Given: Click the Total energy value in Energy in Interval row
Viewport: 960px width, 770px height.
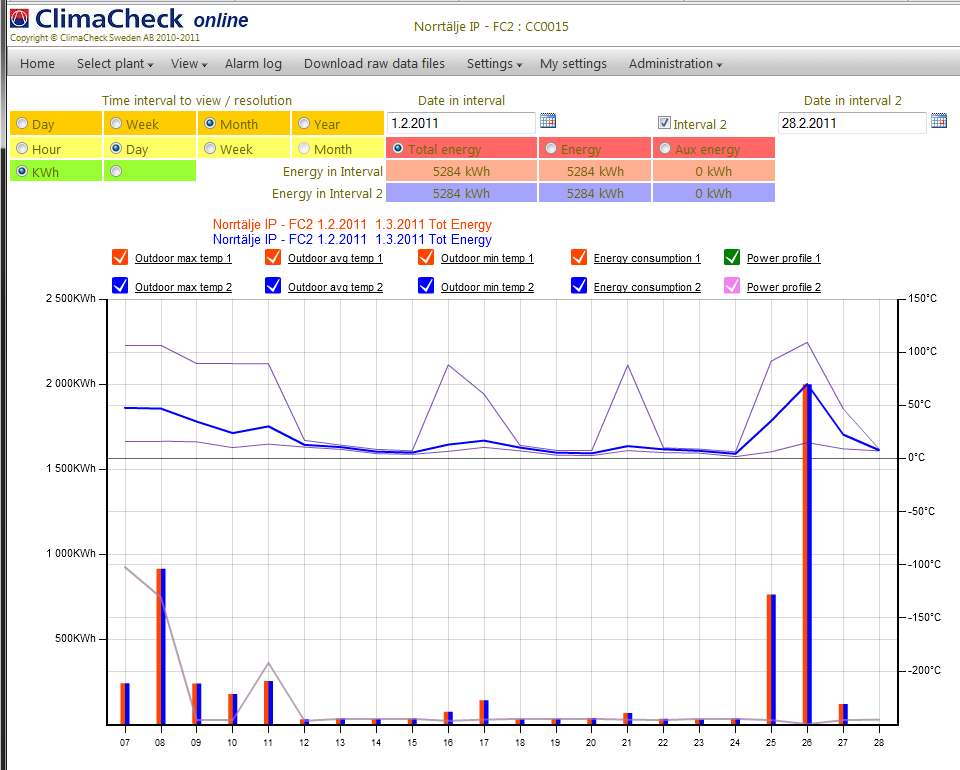Looking at the screenshot, I should coord(461,171).
